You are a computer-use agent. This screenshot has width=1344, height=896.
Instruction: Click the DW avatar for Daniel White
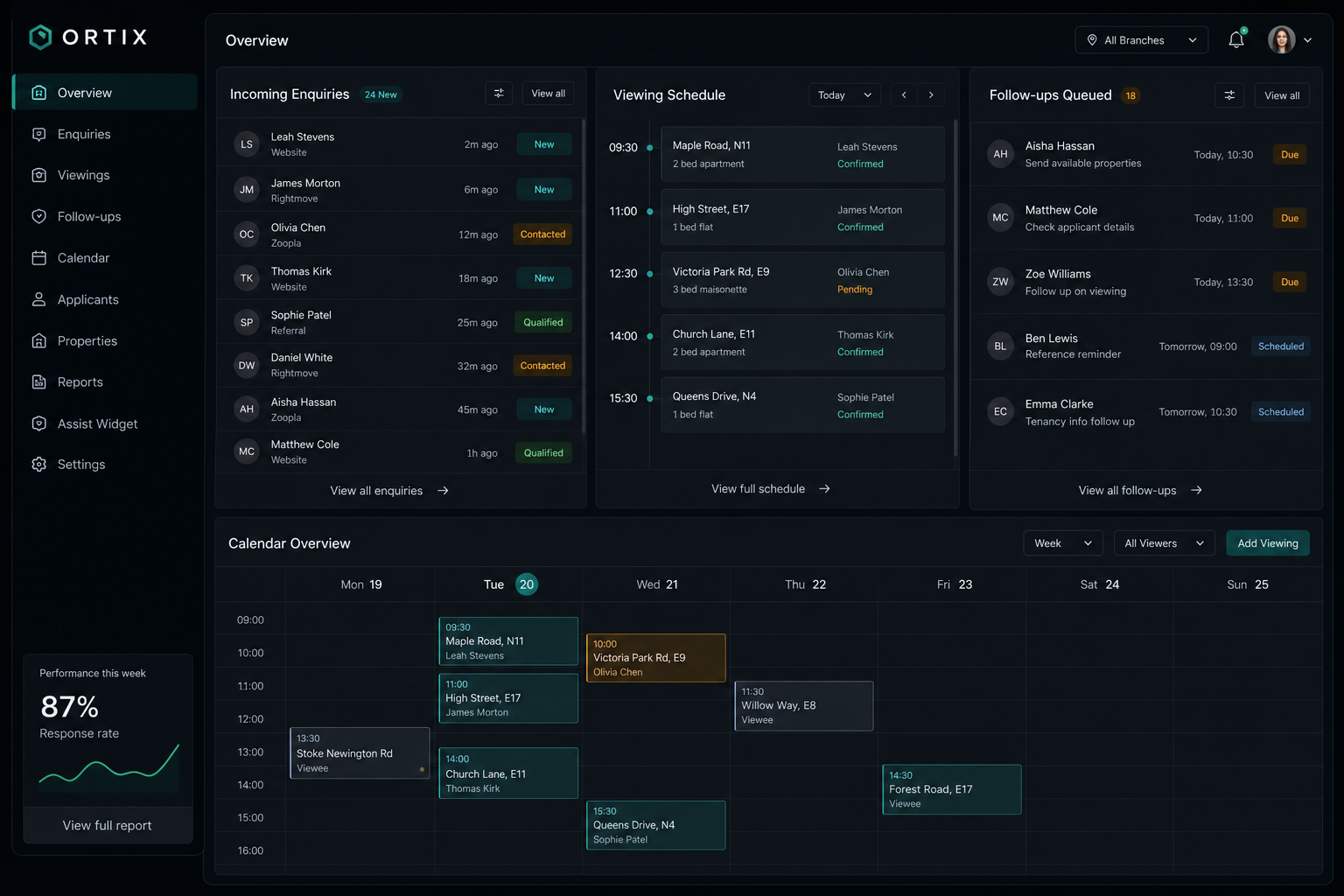tap(247, 366)
